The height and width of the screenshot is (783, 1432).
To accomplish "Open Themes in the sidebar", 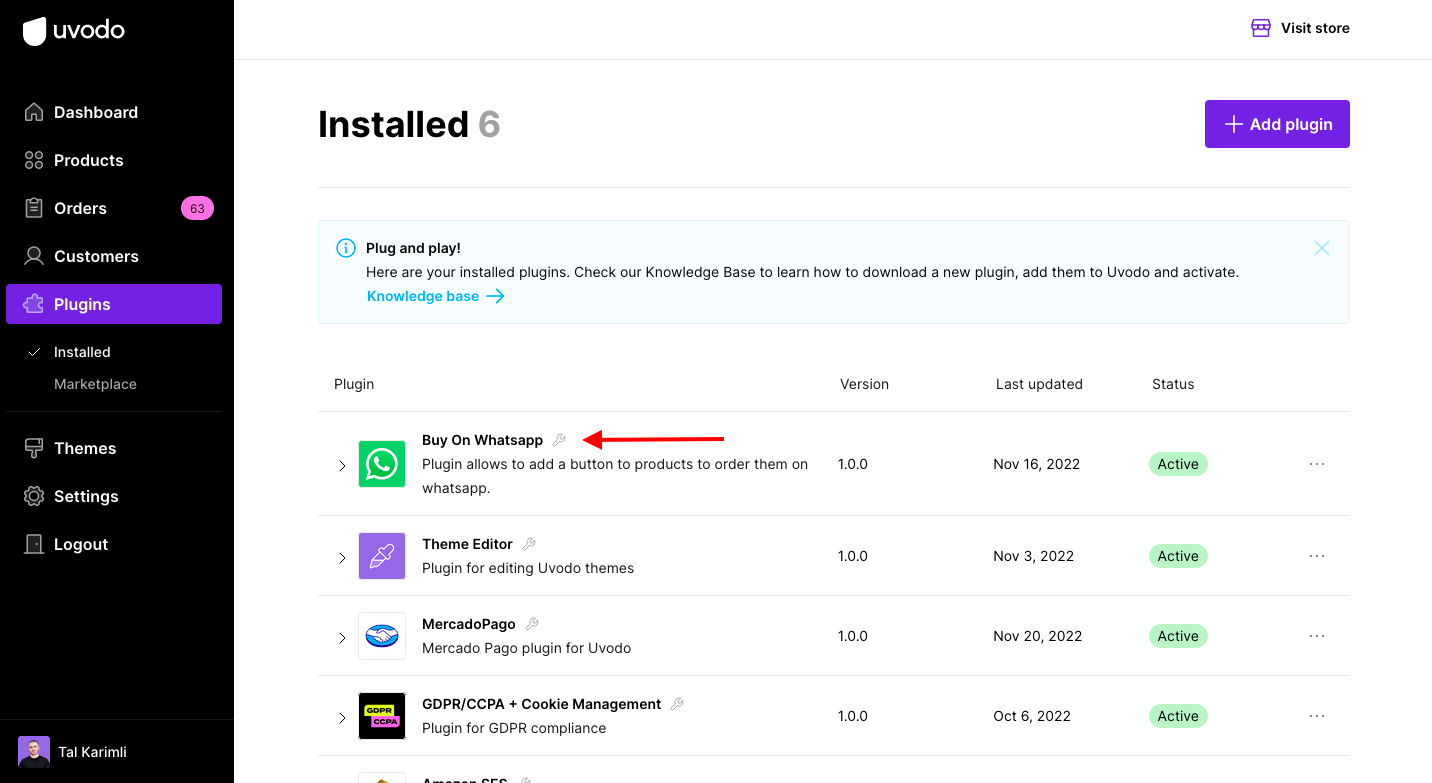I will pos(114,448).
